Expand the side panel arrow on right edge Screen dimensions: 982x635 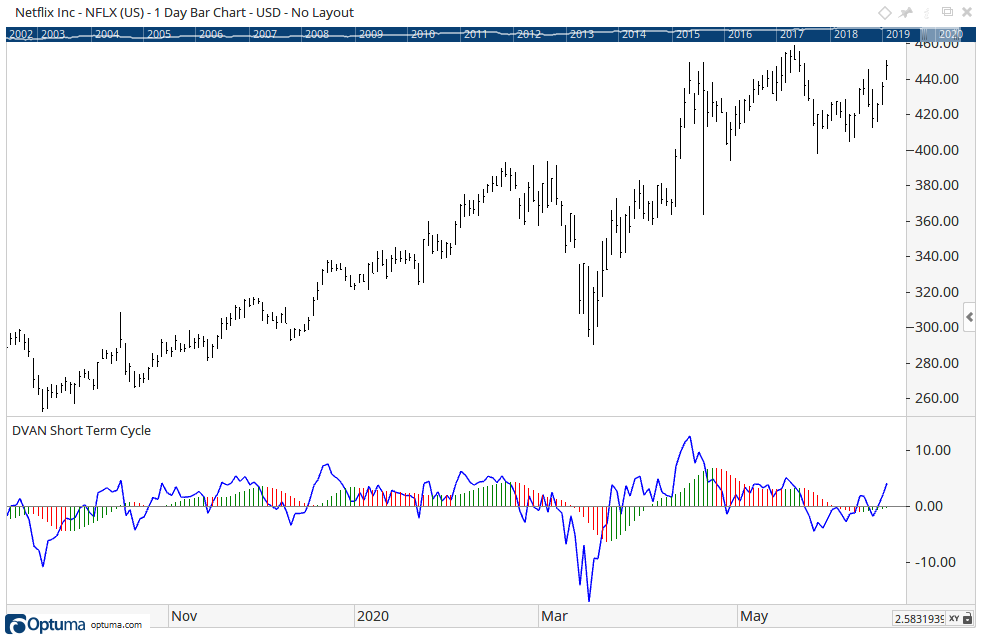tap(969, 318)
